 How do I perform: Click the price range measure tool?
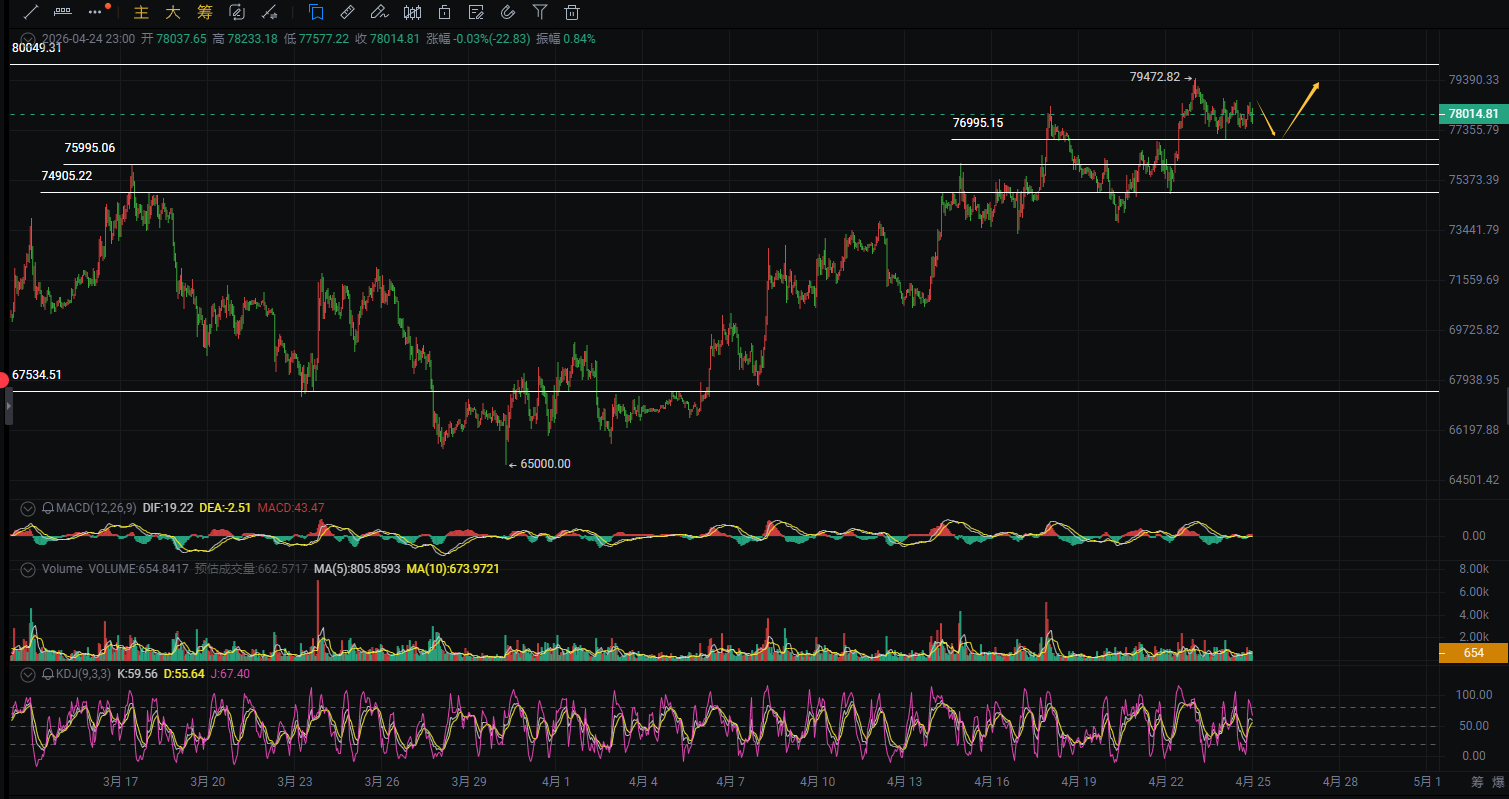tap(62, 13)
